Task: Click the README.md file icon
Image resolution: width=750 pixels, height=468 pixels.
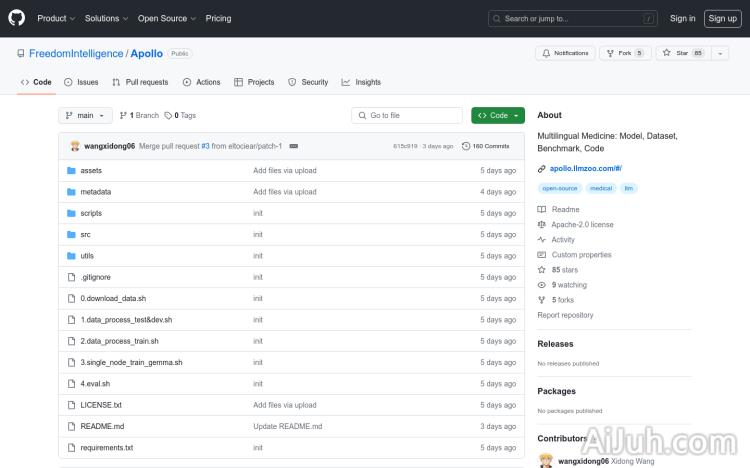Action: pos(71,426)
